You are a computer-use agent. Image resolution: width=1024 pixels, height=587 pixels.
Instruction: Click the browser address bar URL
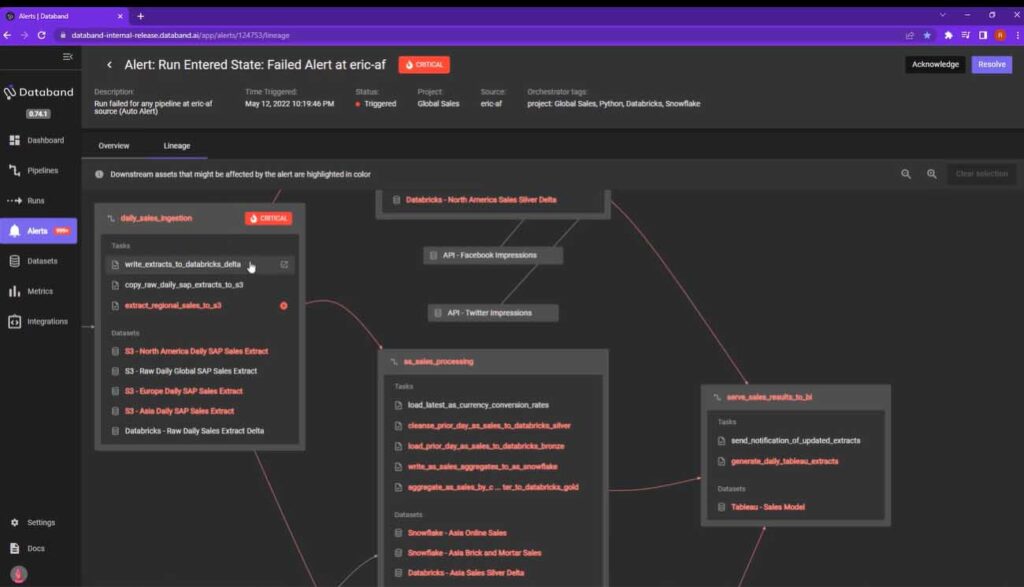click(180, 35)
